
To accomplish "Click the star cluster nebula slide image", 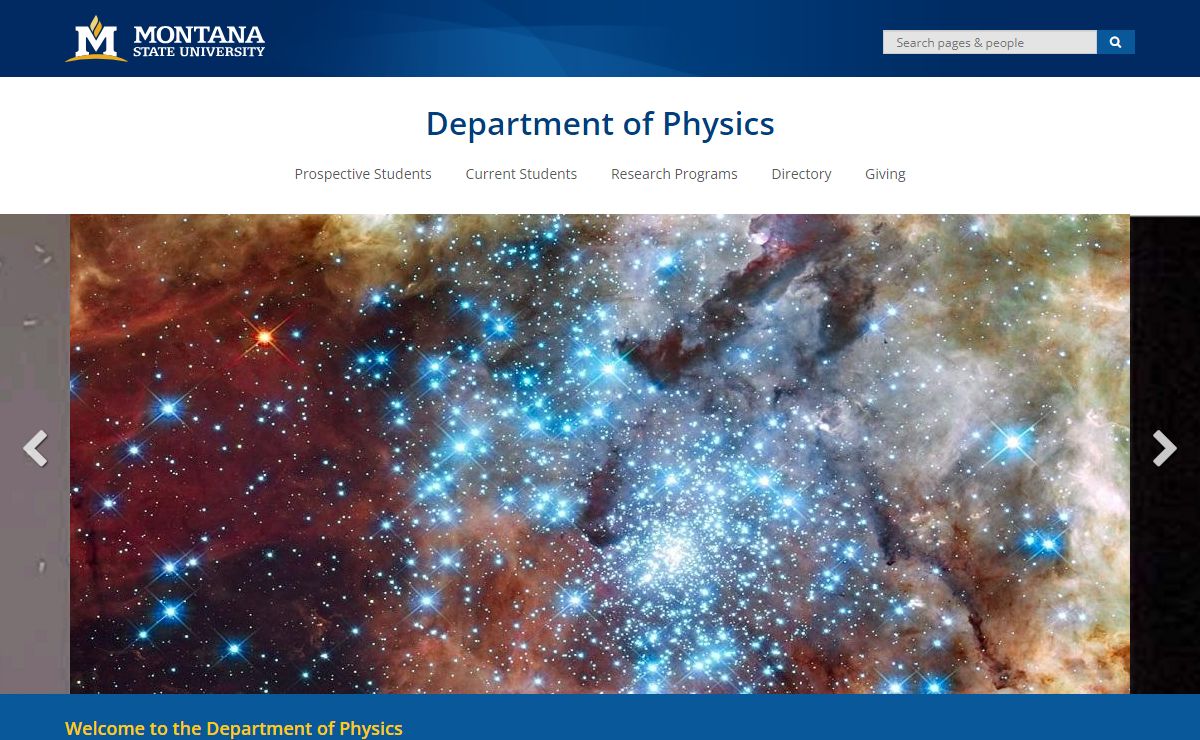I will click(600, 454).
